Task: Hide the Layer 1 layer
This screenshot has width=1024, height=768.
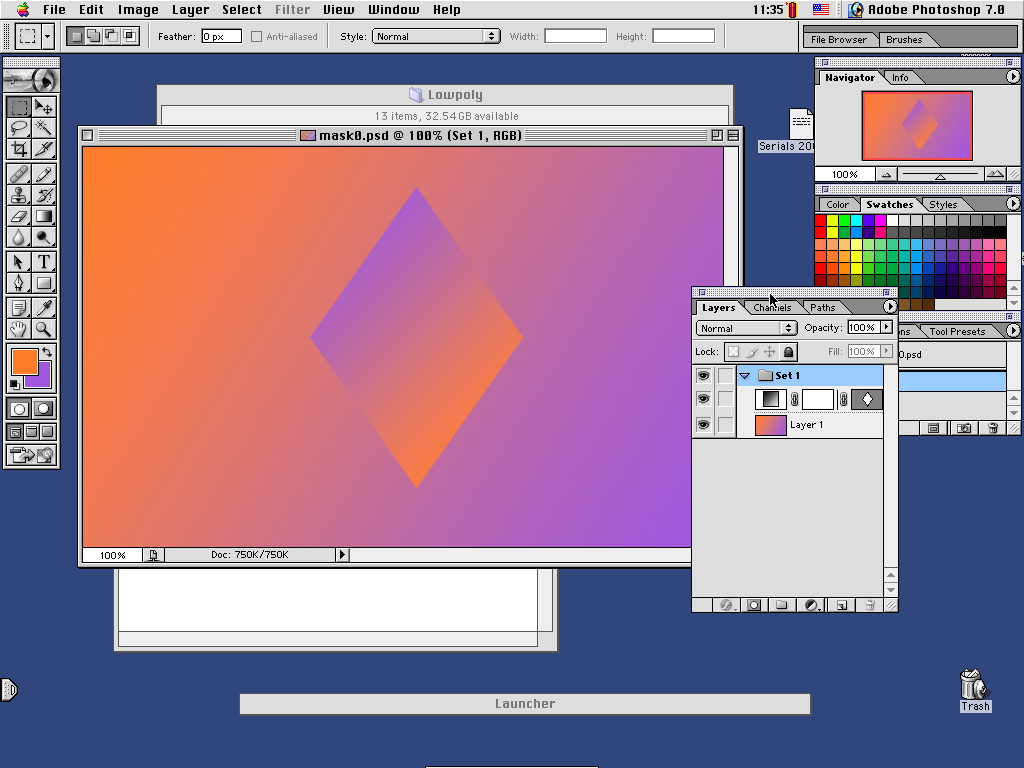Action: (x=703, y=424)
